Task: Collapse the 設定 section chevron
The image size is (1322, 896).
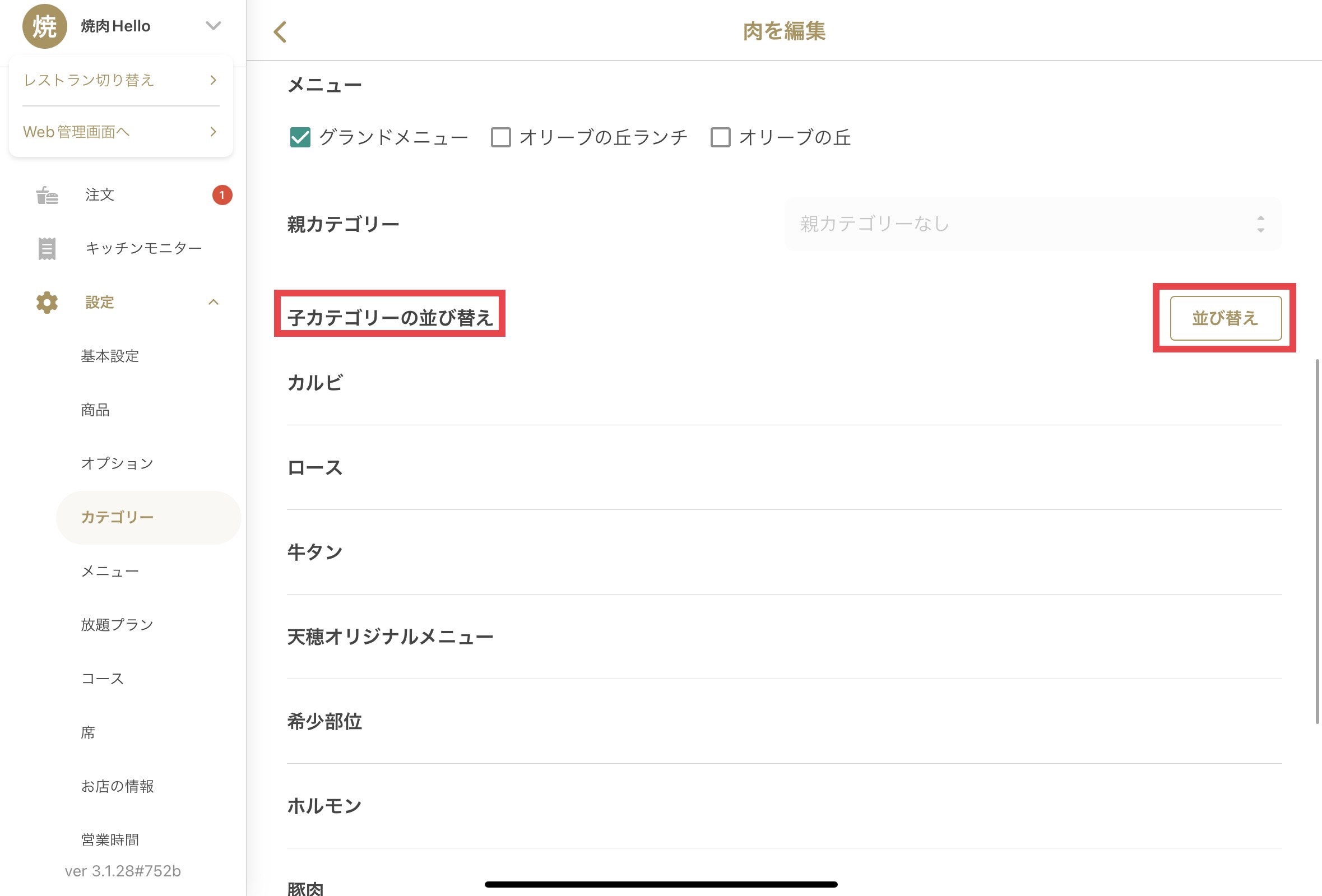Action: (214, 302)
